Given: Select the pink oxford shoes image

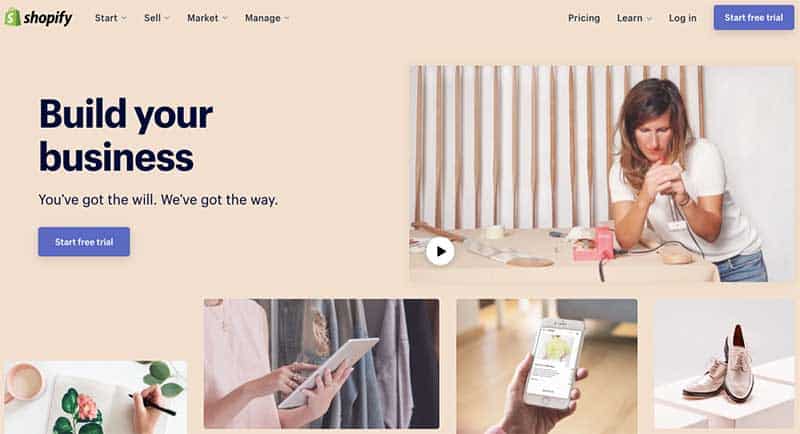Looking at the screenshot, I should click(724, 364).
